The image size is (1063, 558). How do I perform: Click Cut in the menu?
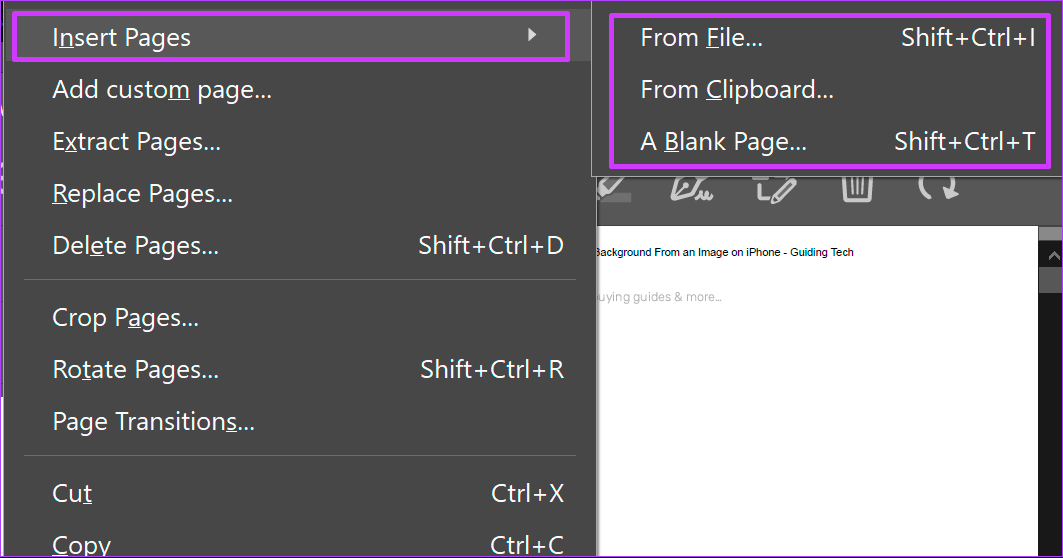72,494
